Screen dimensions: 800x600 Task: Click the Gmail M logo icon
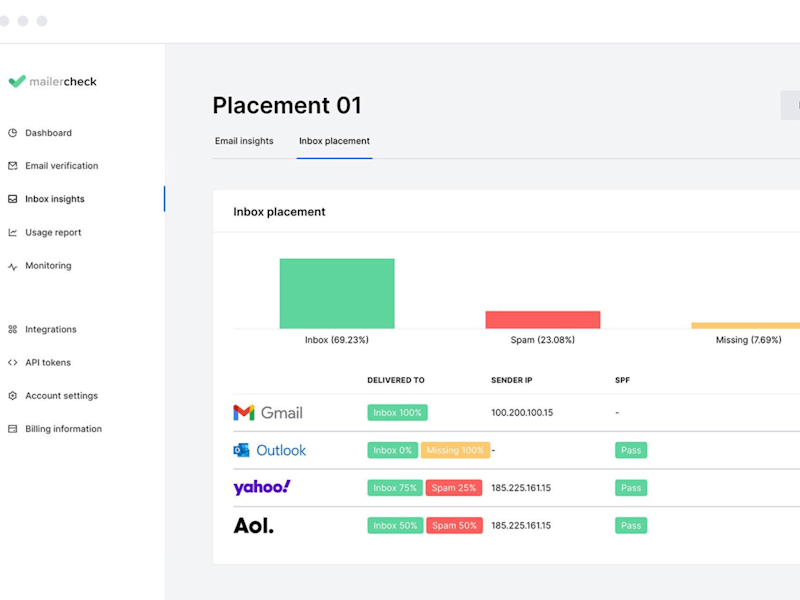tap(244, 412)
